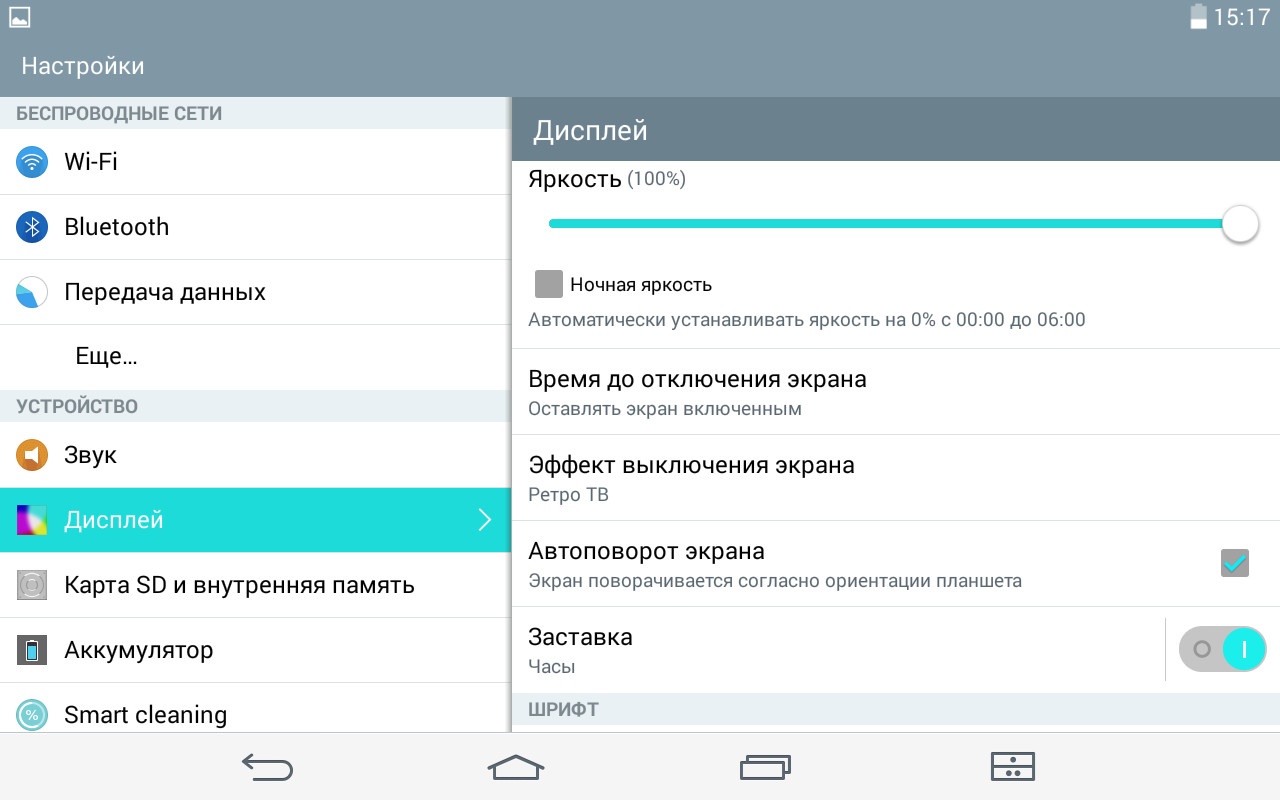Tap the SD card storage icon
Viewport: 1280px width, 800px height.
pos(32,585)
